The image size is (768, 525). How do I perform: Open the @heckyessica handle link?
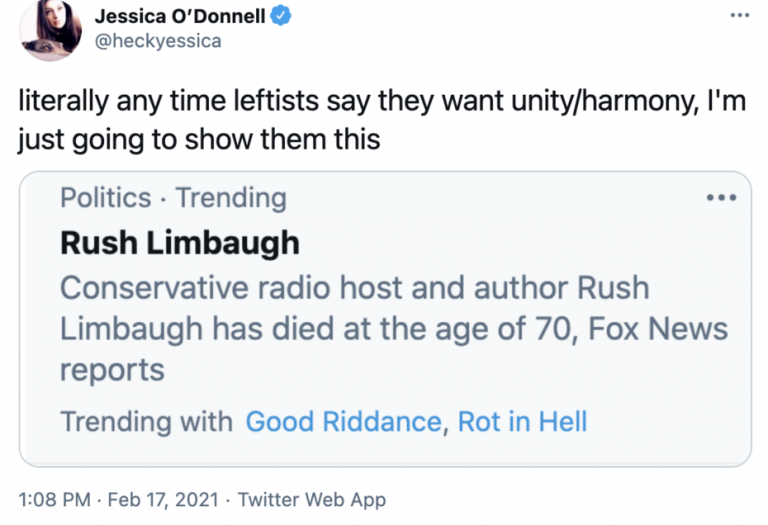click(157, 41)
